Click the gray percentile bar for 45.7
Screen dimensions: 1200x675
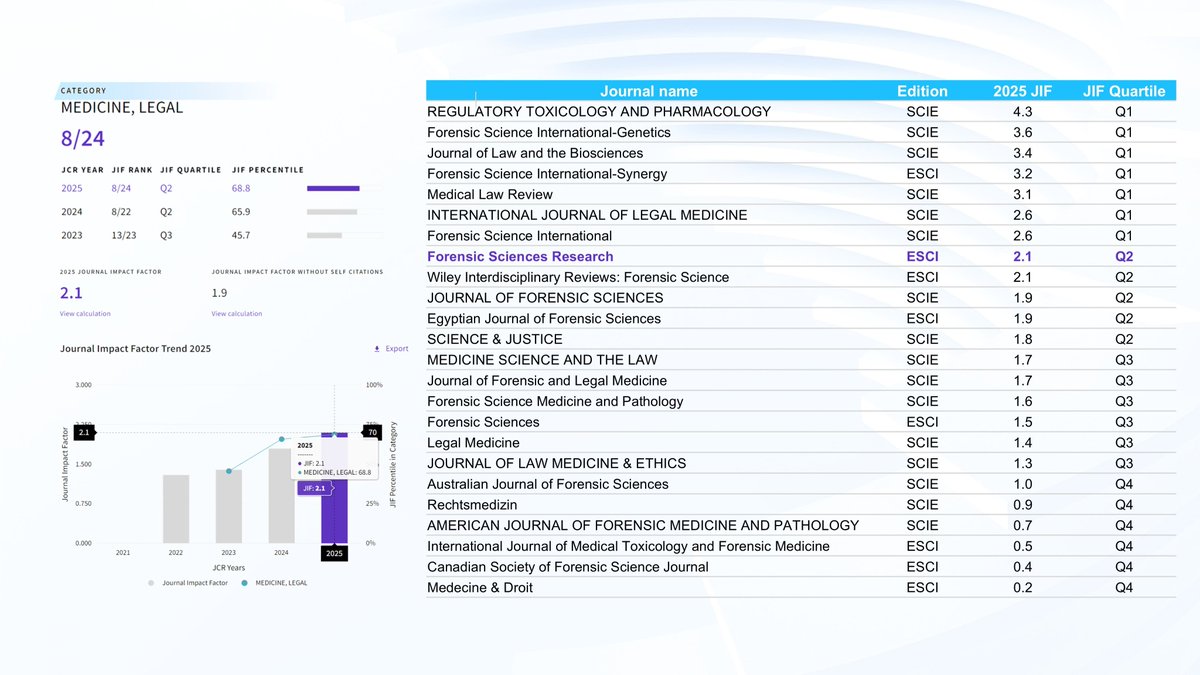tap(324, 235)
